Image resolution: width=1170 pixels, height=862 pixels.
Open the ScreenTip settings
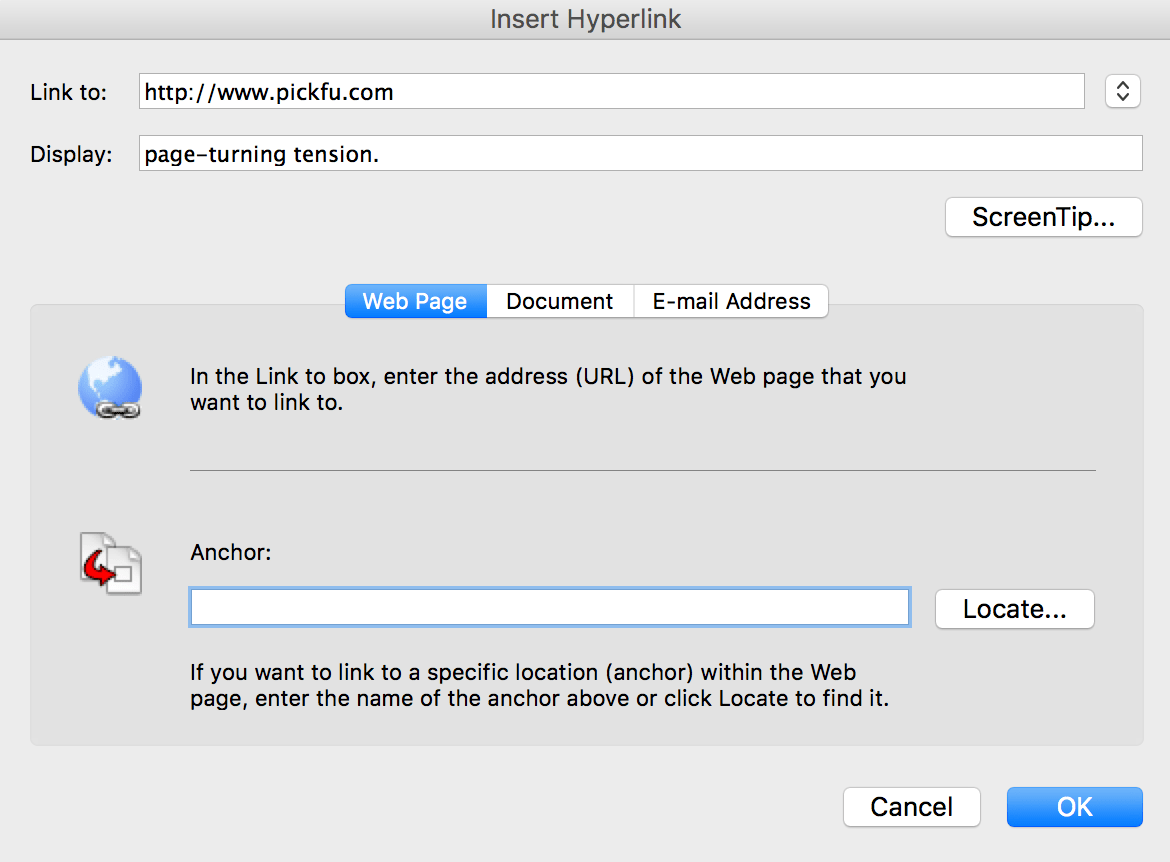click(1043, 217)
